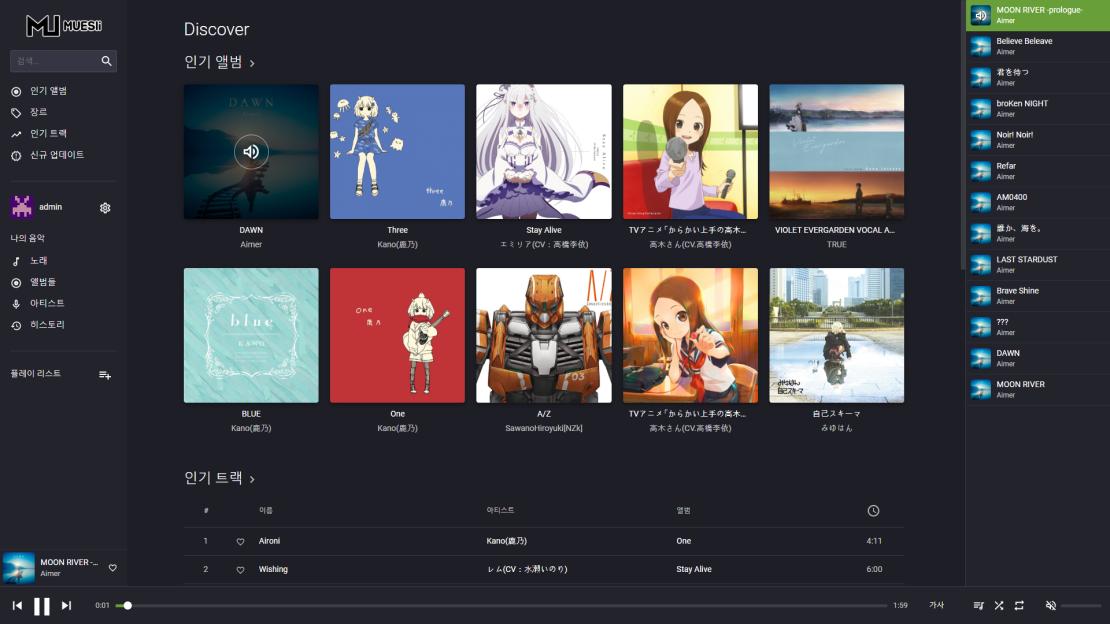
Task: Open the A/Z robot album cover
Action: tap(544, 335)
